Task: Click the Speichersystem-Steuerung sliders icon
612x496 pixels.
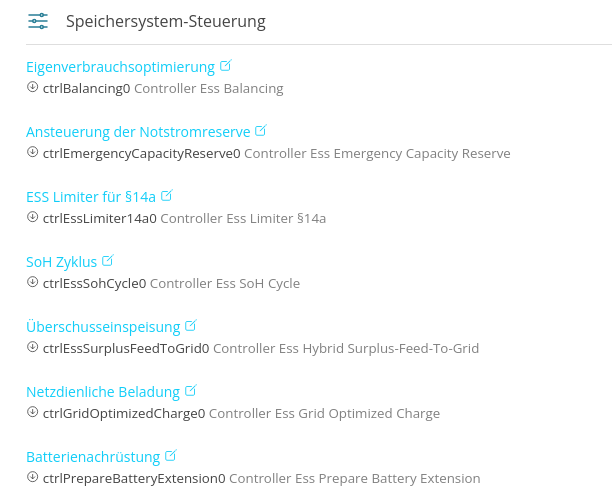Action: (x=38, y=21)
